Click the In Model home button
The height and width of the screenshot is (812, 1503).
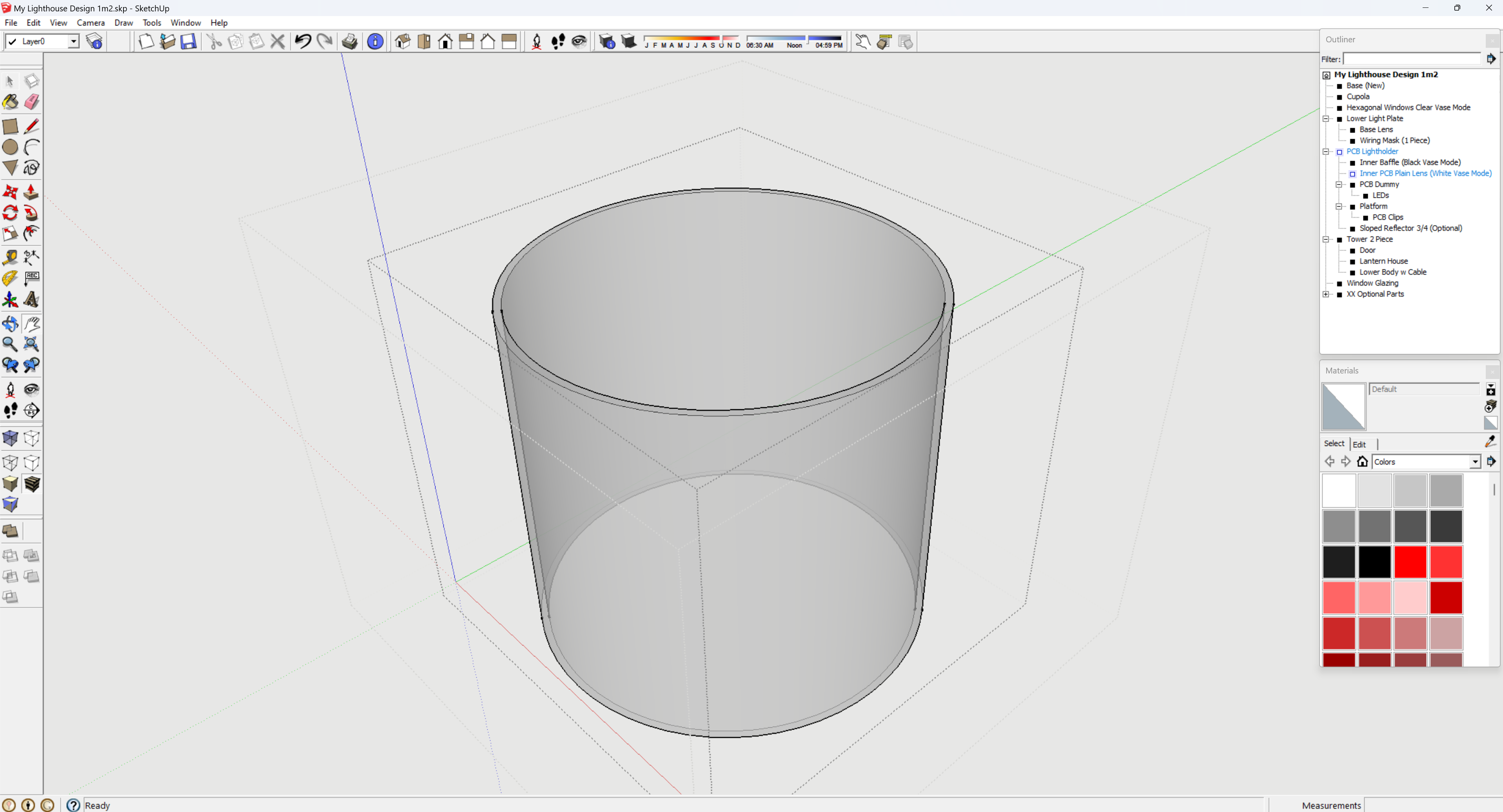pyautogui.click(x=1362, y=461)
